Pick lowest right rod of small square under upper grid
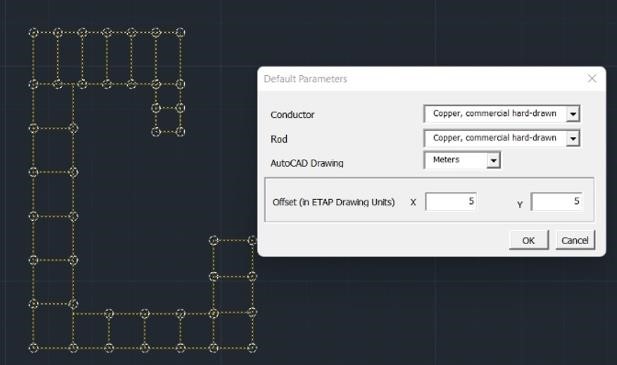This screenshot has width=617, height=365. tap(180, 131)
